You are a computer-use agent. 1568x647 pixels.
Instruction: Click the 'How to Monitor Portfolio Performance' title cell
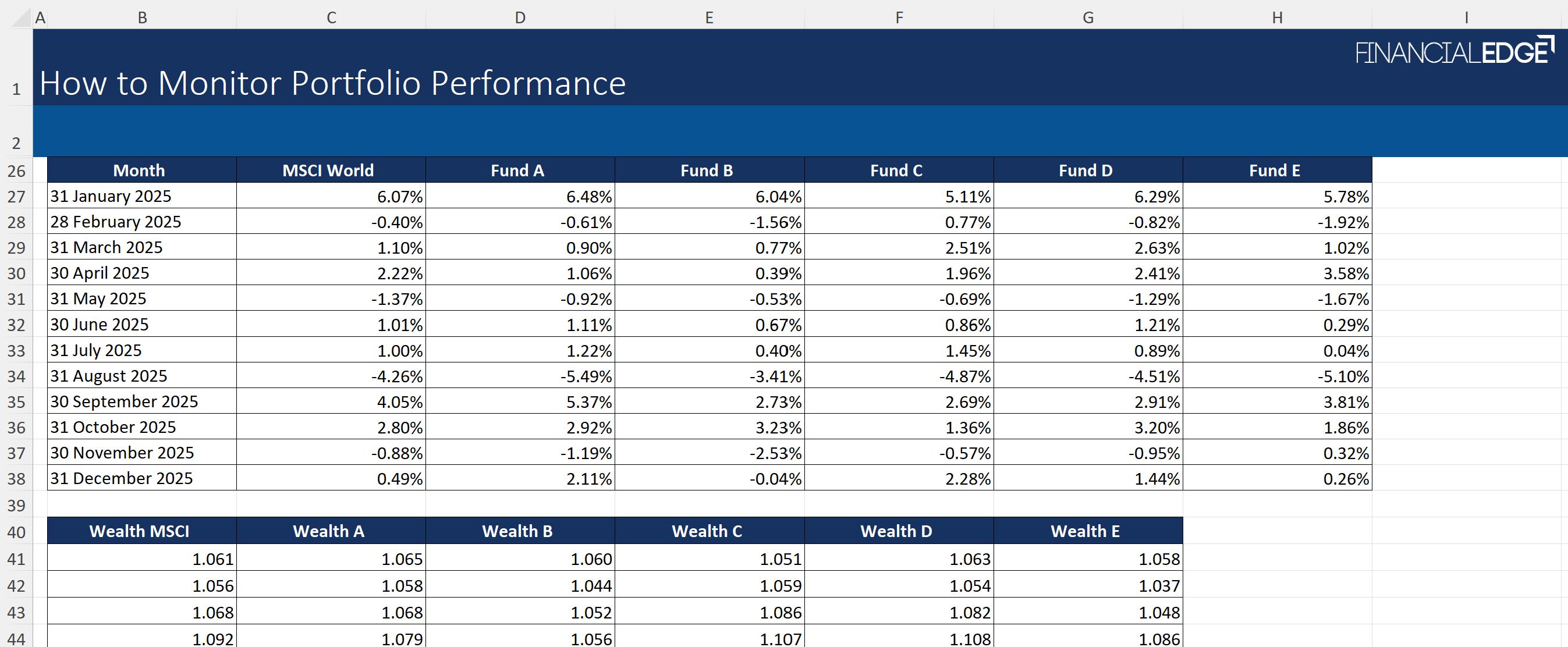[x=332, y=83]
